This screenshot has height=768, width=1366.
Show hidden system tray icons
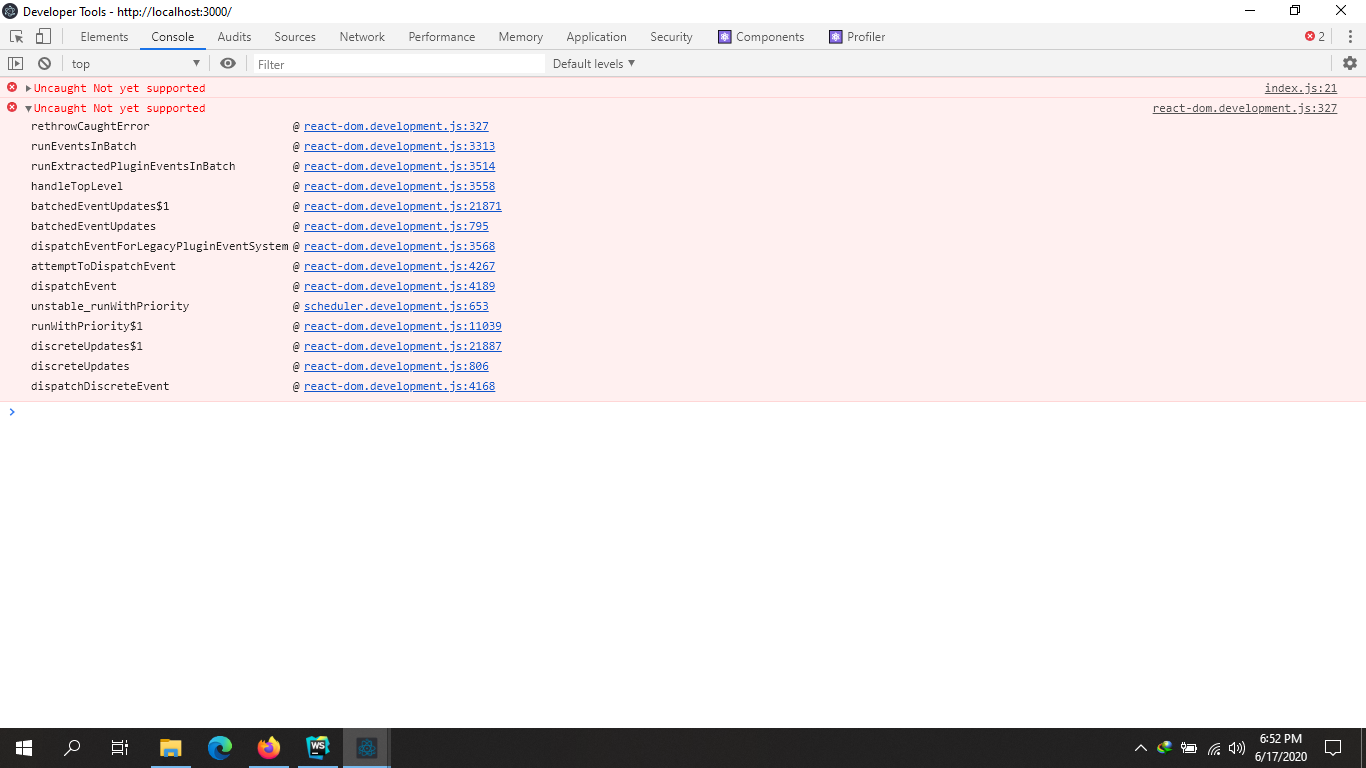coord(1141,748)
